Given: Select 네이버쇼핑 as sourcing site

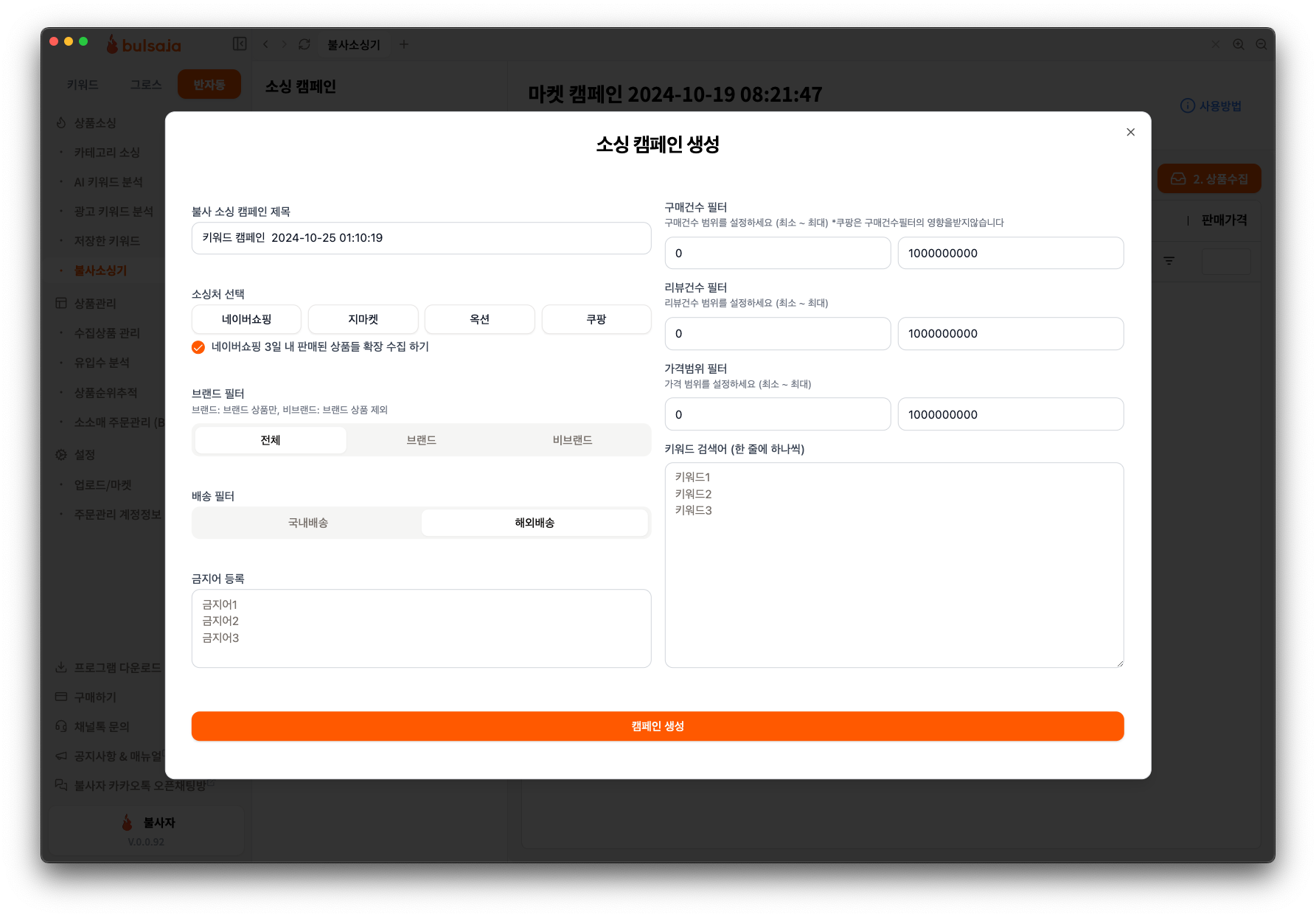Looking at the screenshot, I should pyautogui.click(x=246, y=319).
